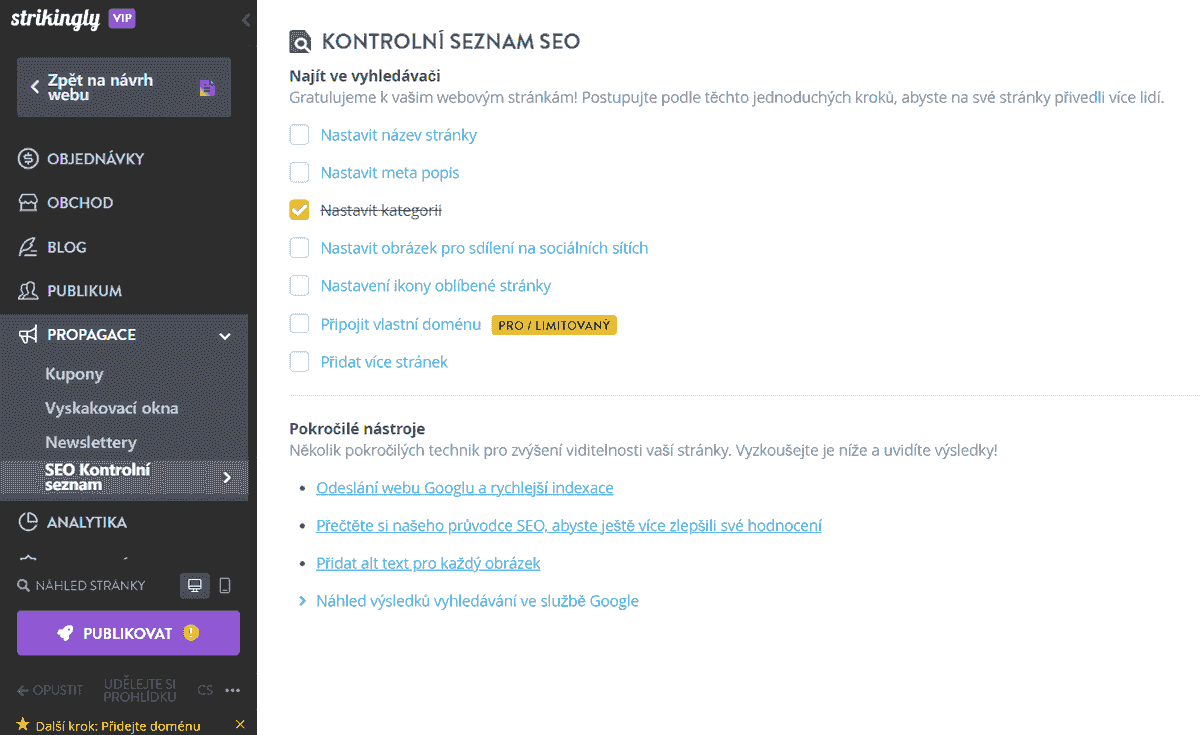Screen dimensions: 1200x735
Task: Open Nastavit meta popis link
Action: point(390,173)
